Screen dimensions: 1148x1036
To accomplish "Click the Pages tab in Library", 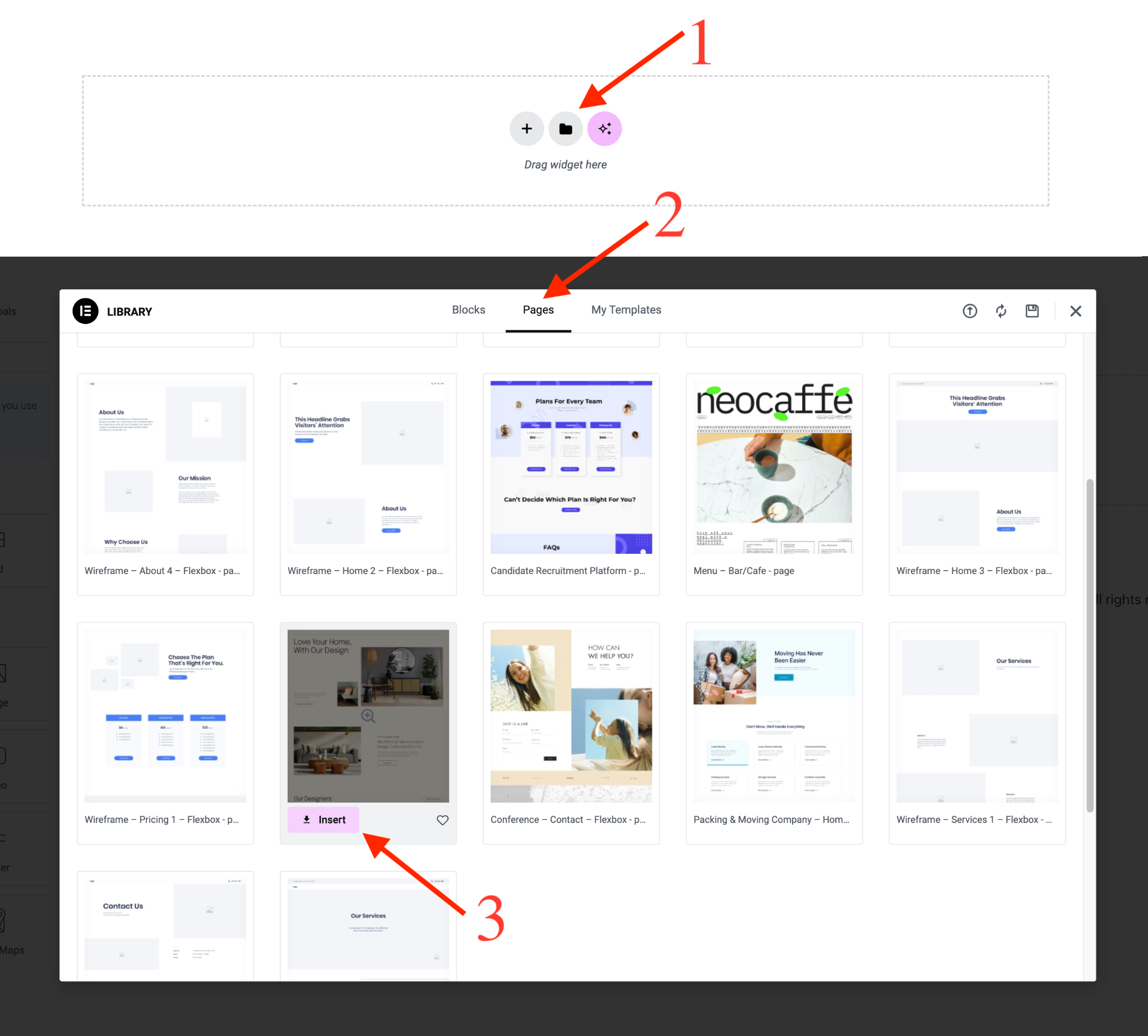I will [538, 310].
